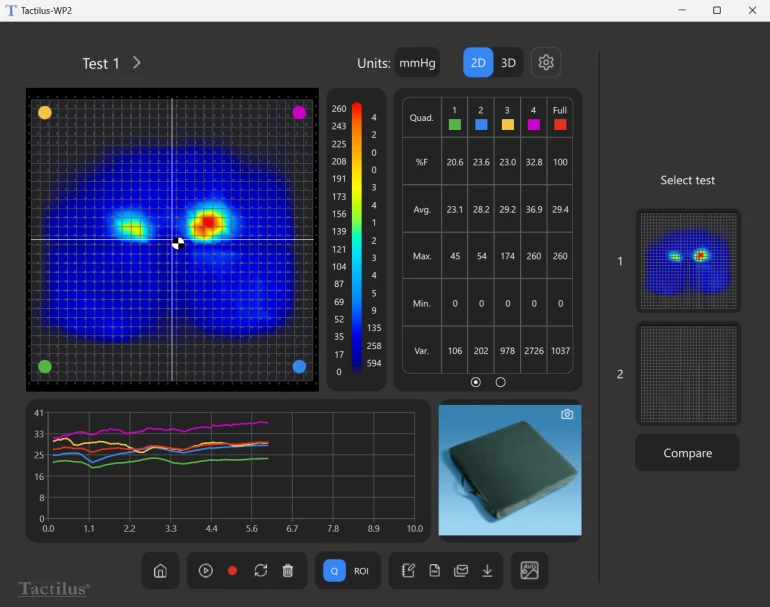
Task: Click the email export icon
Action: point(461,571)
